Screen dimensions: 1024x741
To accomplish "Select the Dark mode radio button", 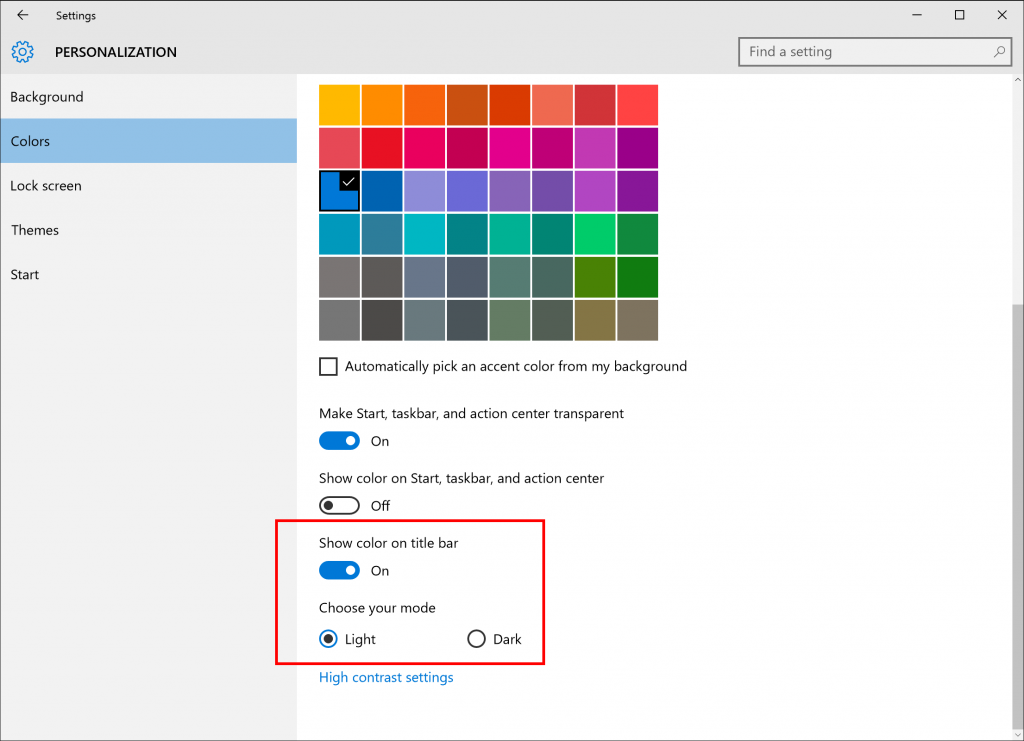I will pyautogui.click(x=476, y=638).
